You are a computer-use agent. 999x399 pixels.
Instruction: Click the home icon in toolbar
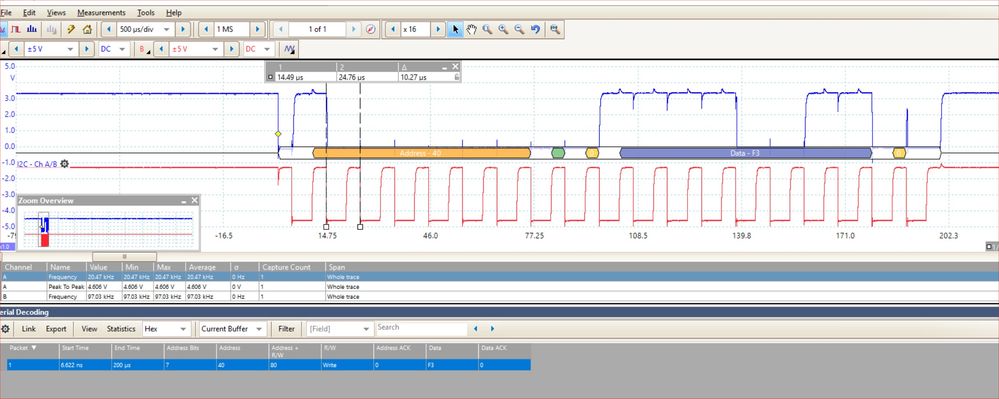pyautogui.click(x=87, y=29)
